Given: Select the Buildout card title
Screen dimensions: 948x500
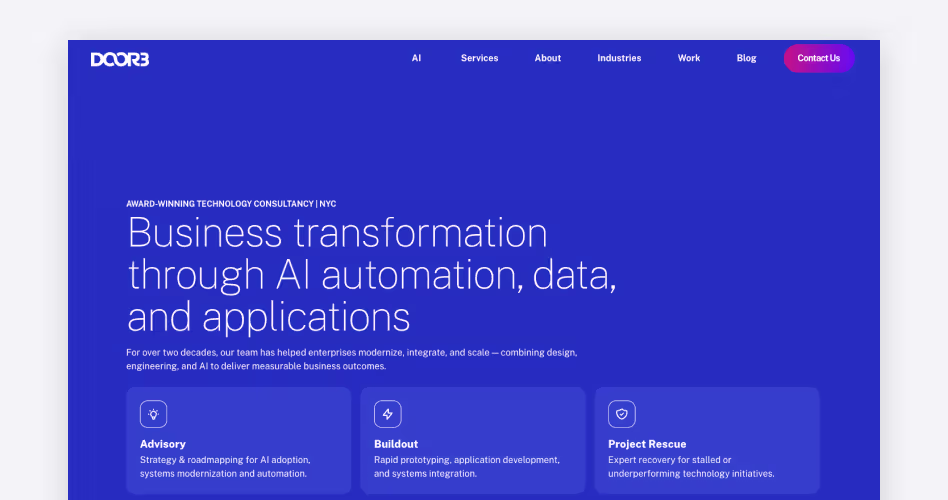Looking at the screenshot, I should (396, 444).
